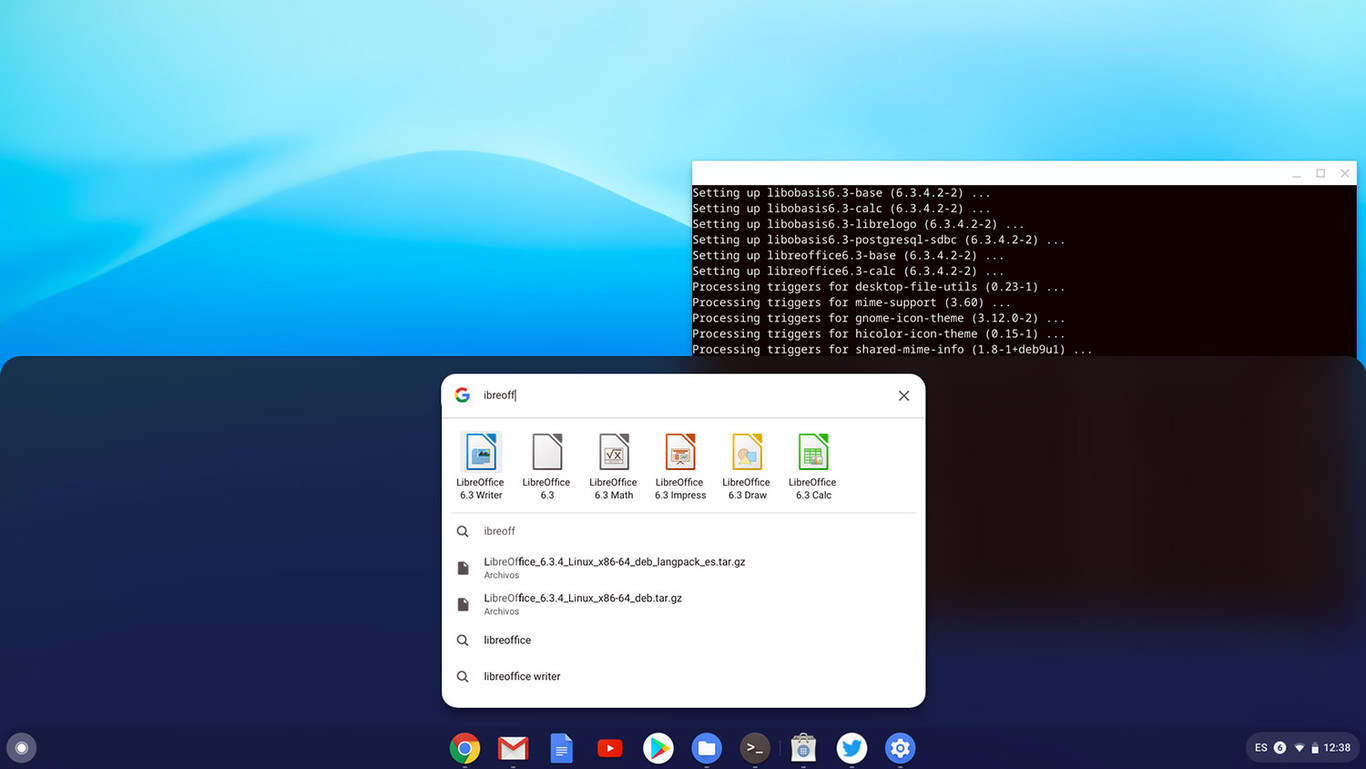Image resolution: width=1366 pixels, height=769 pixels.
Task: Clear the search query with the X
Action: (903, 395)
